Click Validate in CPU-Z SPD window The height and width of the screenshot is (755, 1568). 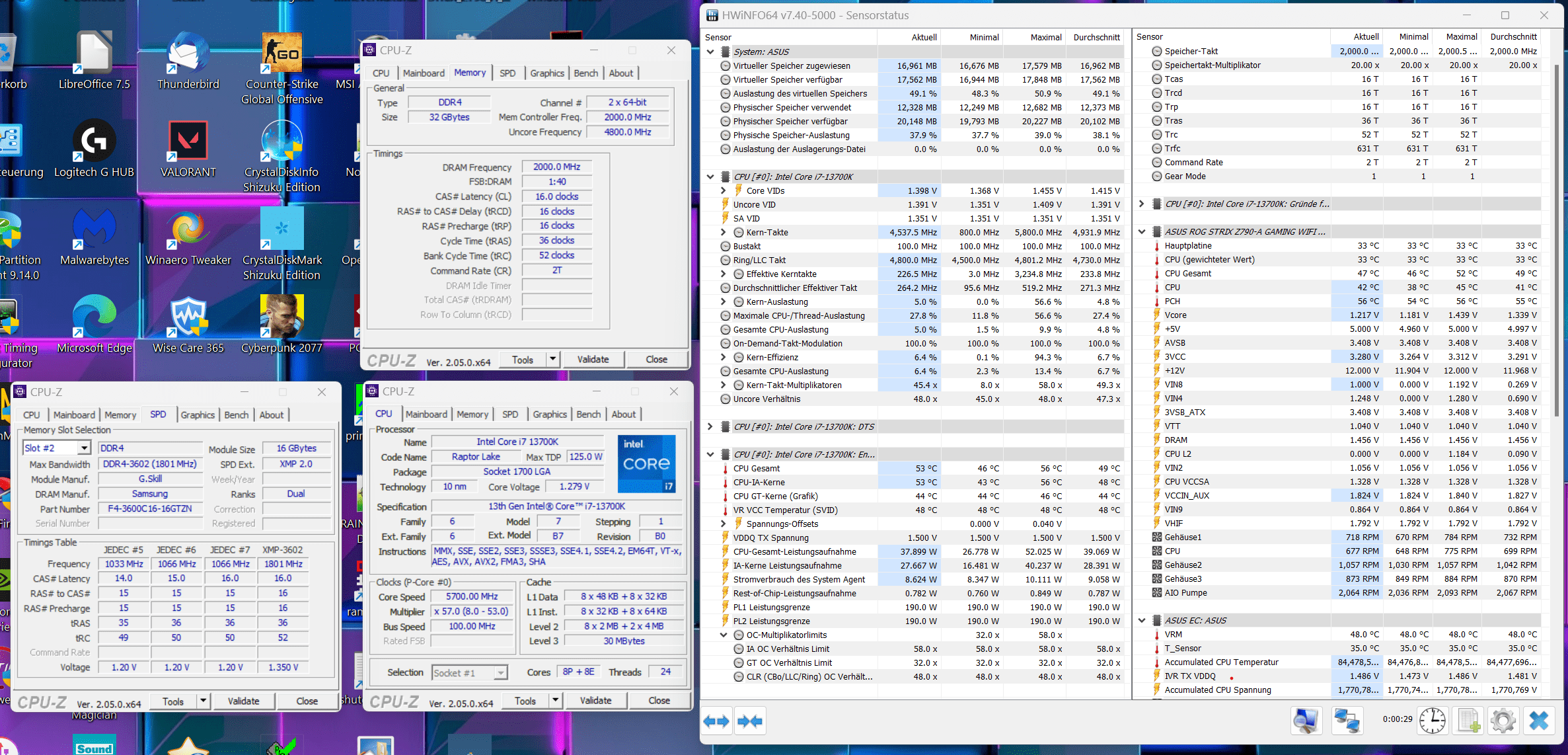243,701
